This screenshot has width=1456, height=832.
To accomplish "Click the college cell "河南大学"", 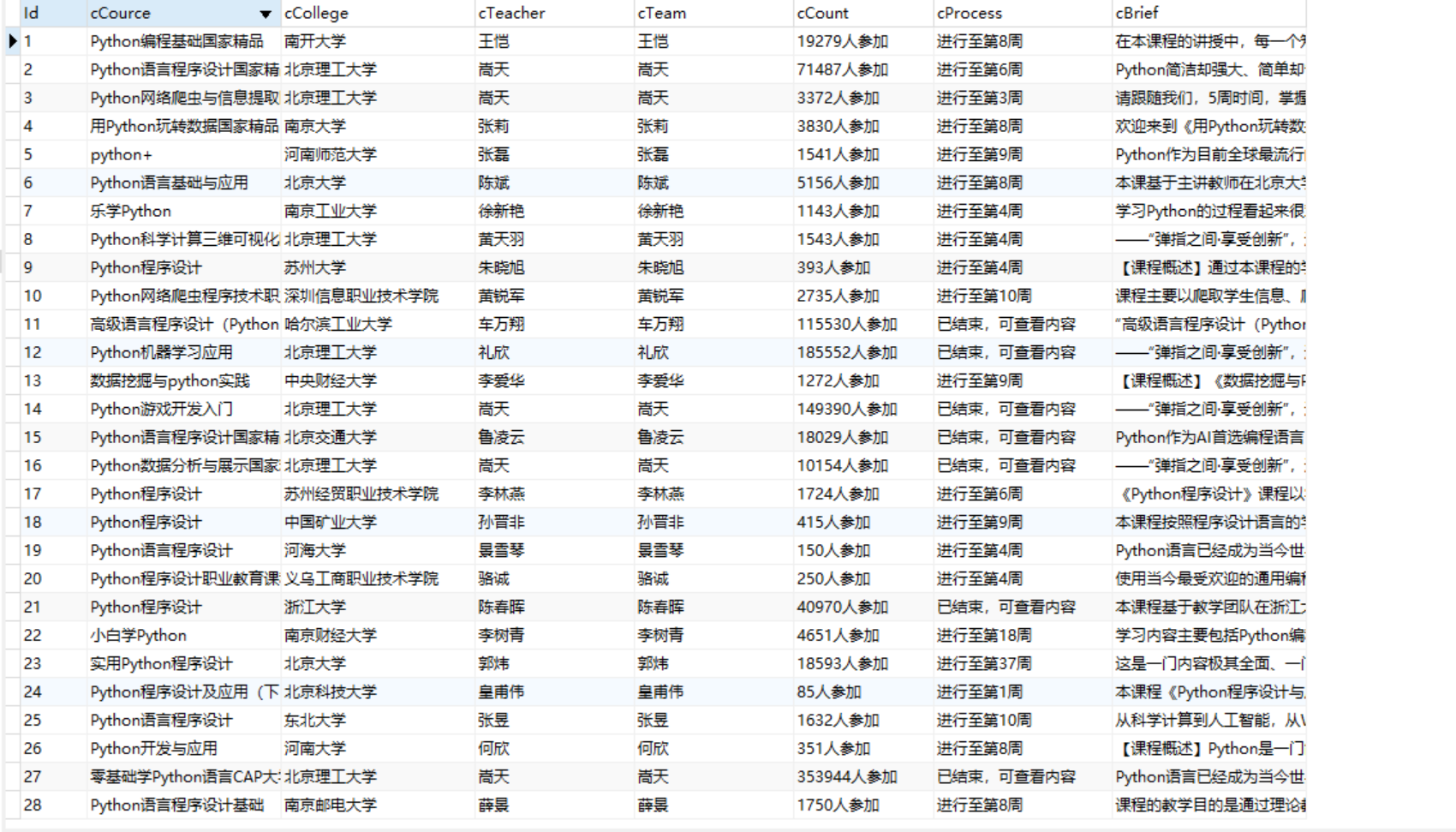I will pyautogui.click(x=378, y=748).
